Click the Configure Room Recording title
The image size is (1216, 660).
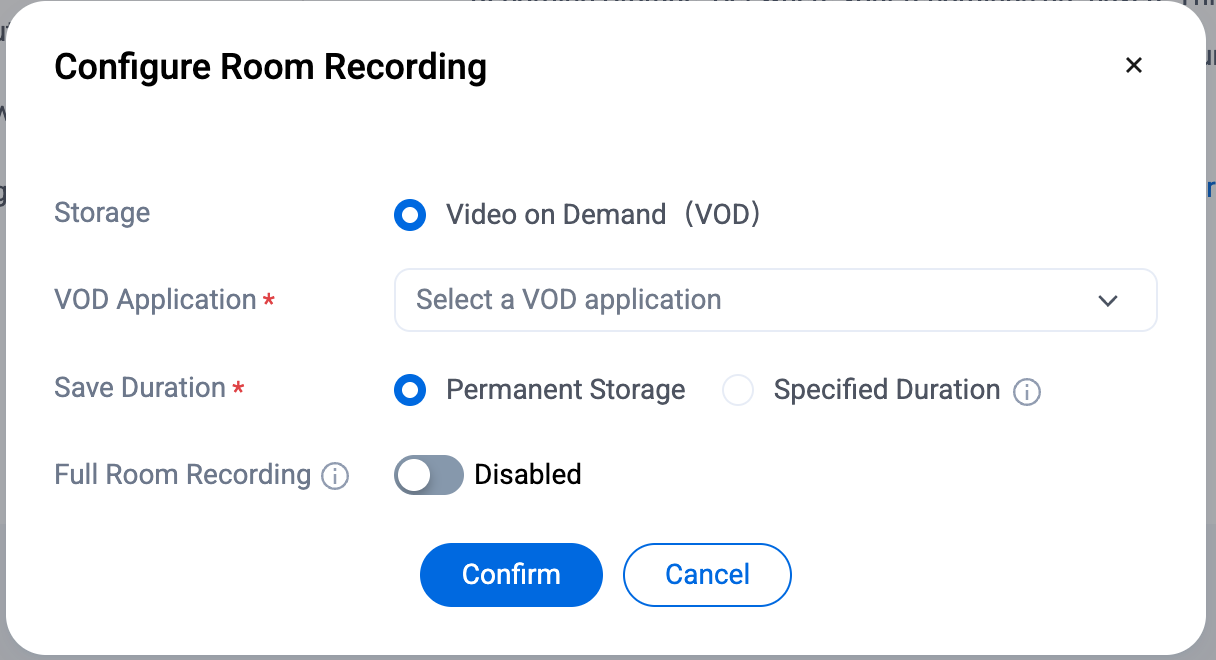click(x=270, y=67)
